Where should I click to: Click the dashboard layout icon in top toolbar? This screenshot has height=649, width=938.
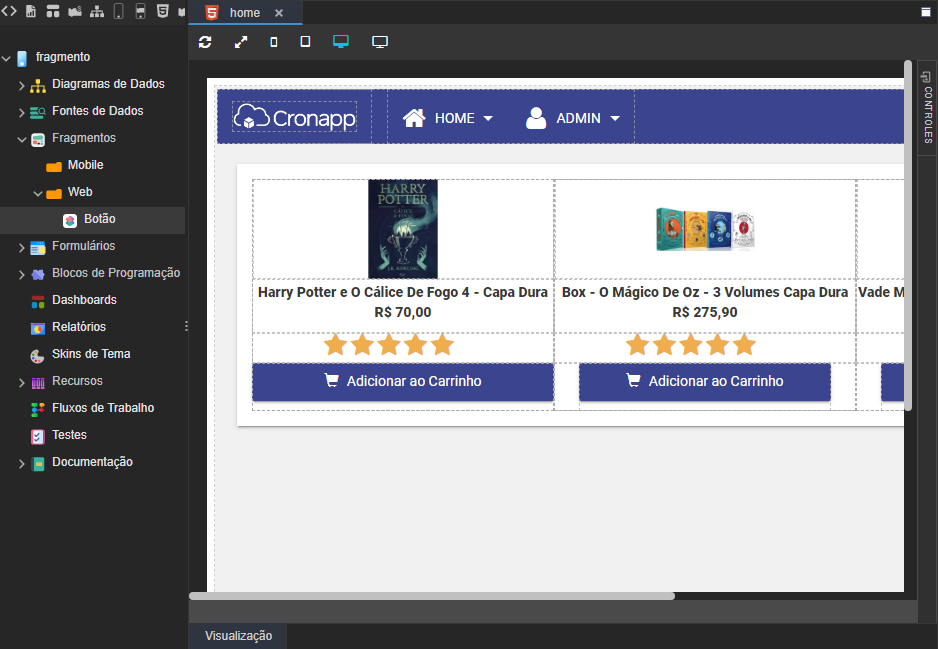coord(53,11)
